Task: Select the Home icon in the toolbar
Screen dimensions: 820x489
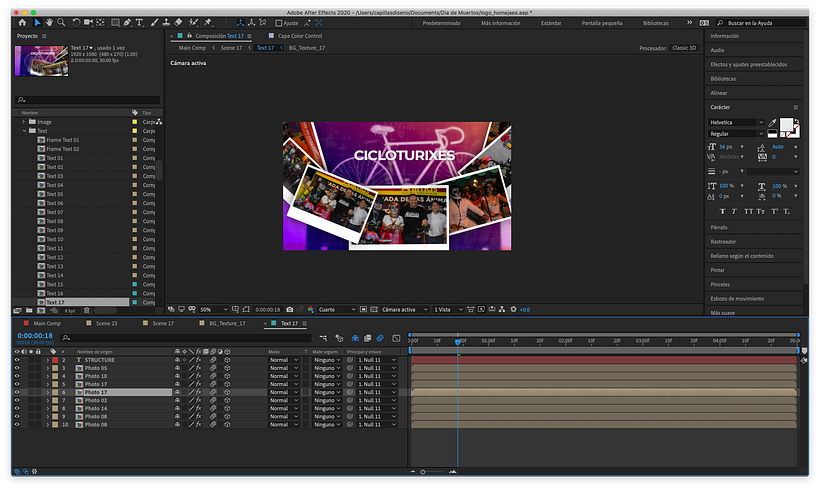Action: point(22,22)
